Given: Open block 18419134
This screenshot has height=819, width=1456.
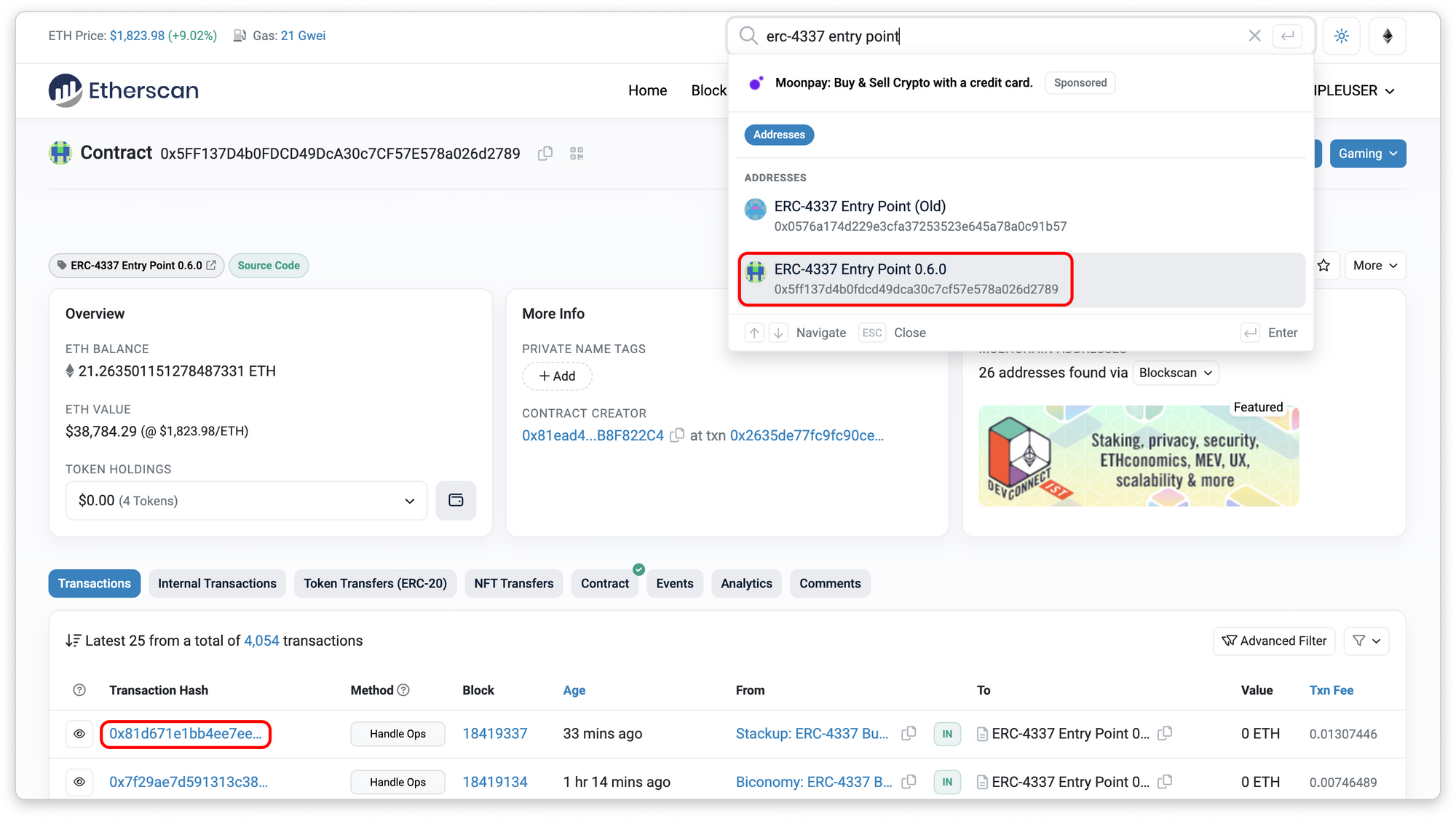Looking at the screenshot, I should click(495, 782).
